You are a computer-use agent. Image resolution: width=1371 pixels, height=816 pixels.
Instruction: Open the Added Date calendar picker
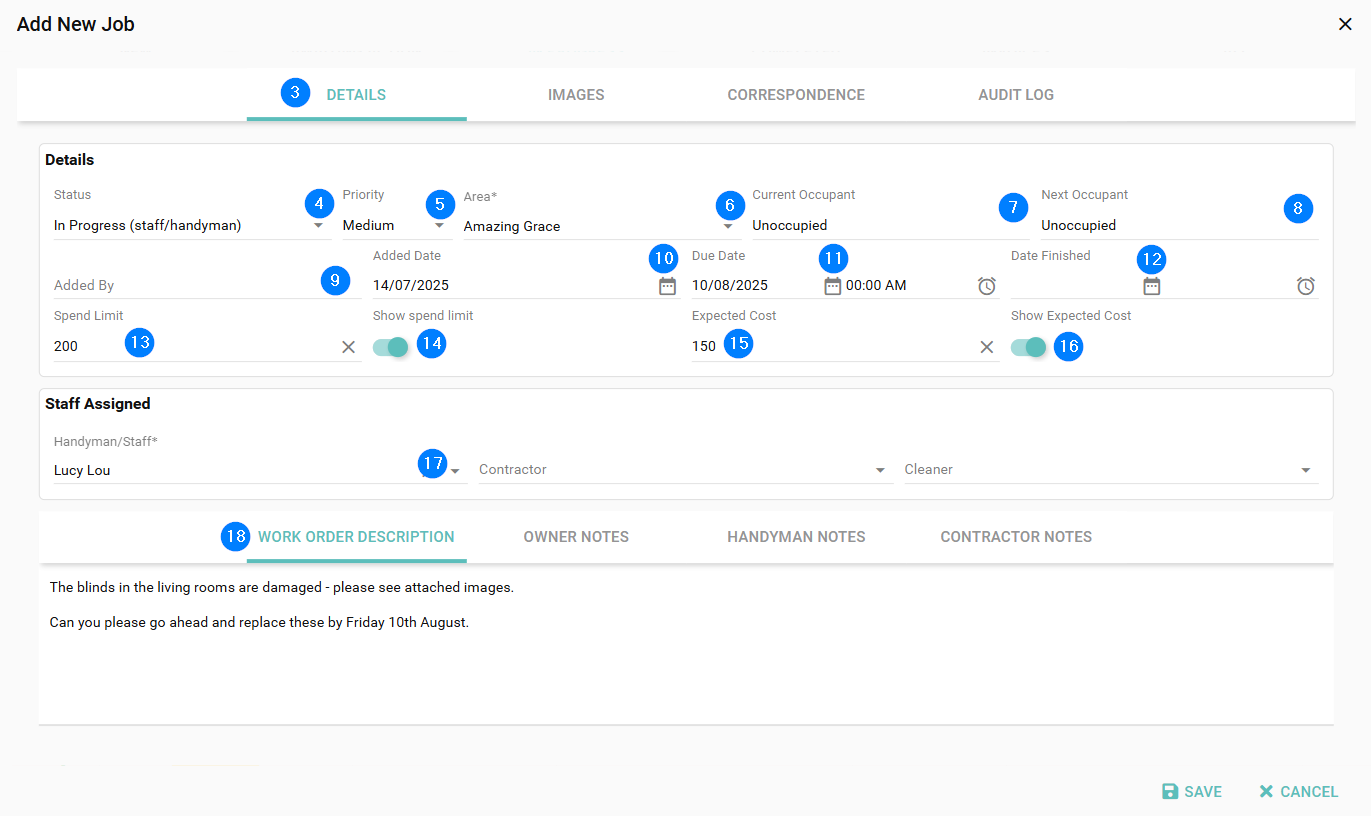click(x=667, y=286)
